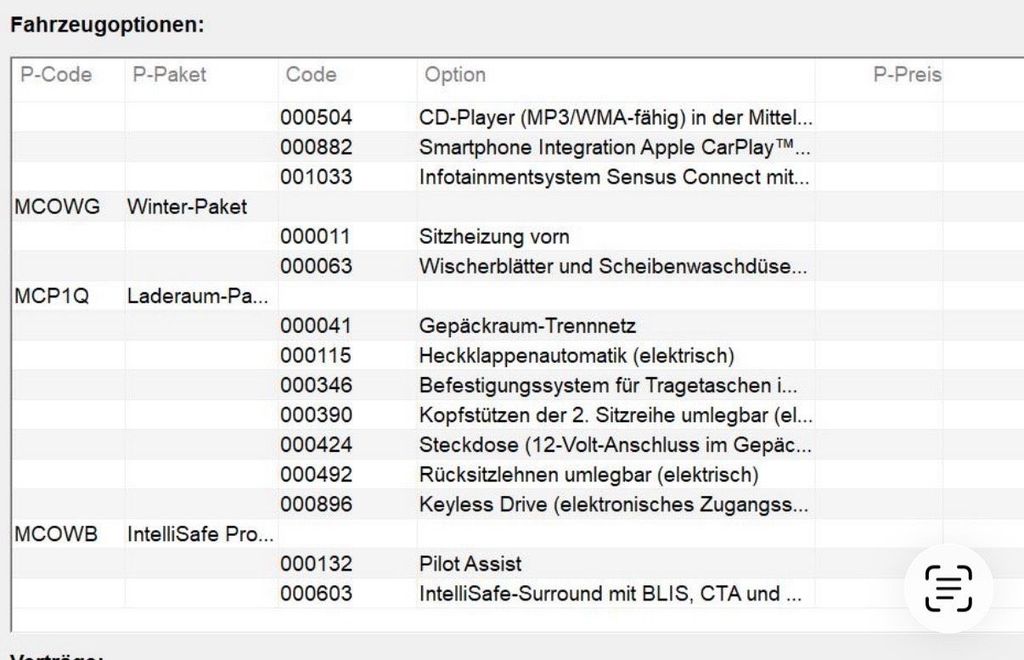
Task: Select Infotainmentsystem Sensus Connect row
Action: pos(517,177)
